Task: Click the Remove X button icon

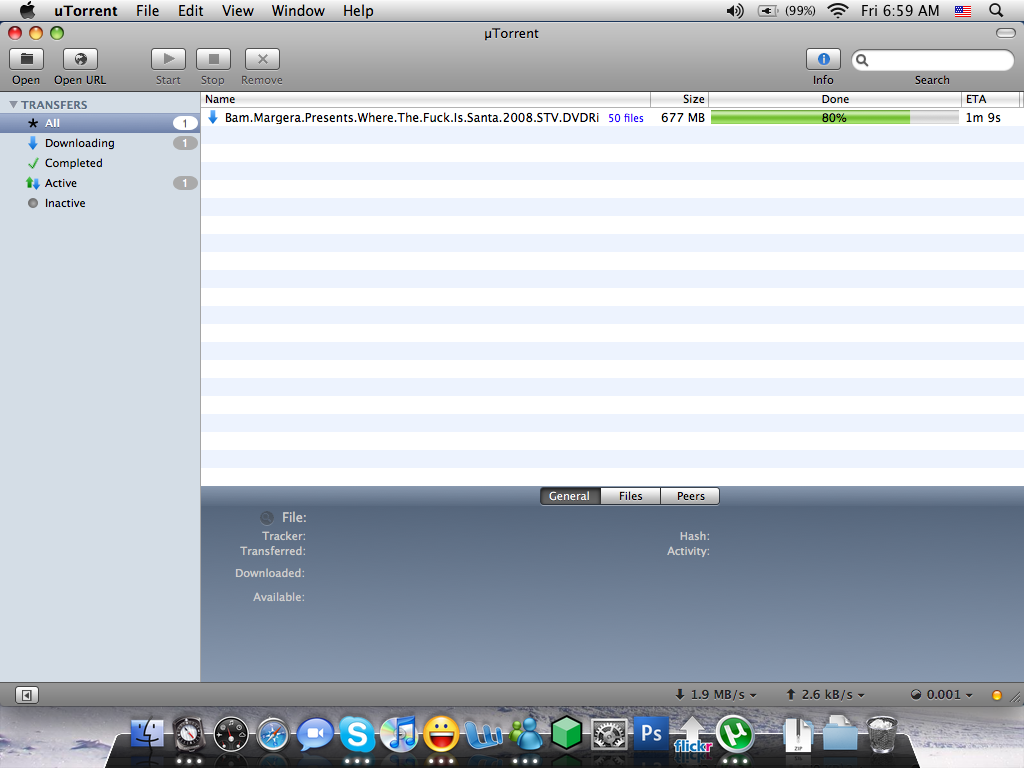Action: pos(263,59)
